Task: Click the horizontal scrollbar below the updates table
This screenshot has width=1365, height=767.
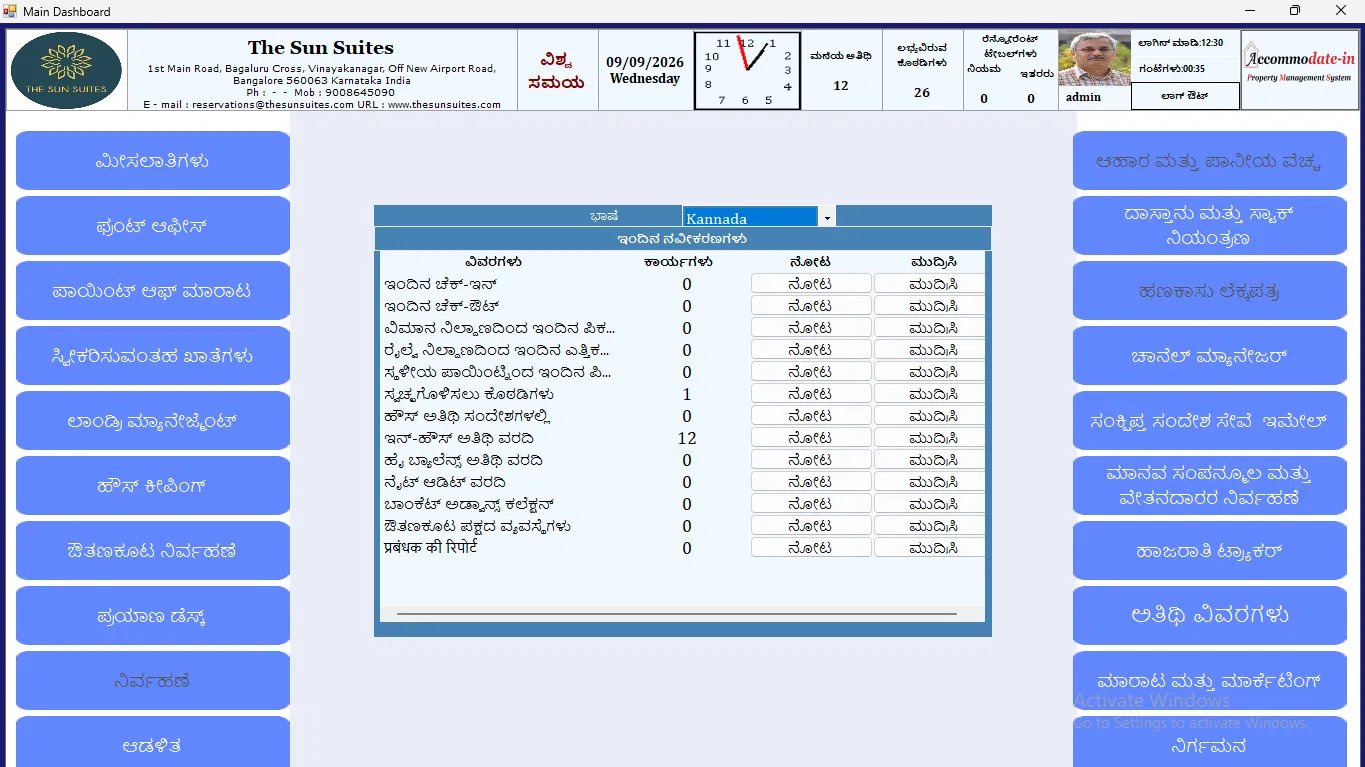Action: click(x=677, y=613)
